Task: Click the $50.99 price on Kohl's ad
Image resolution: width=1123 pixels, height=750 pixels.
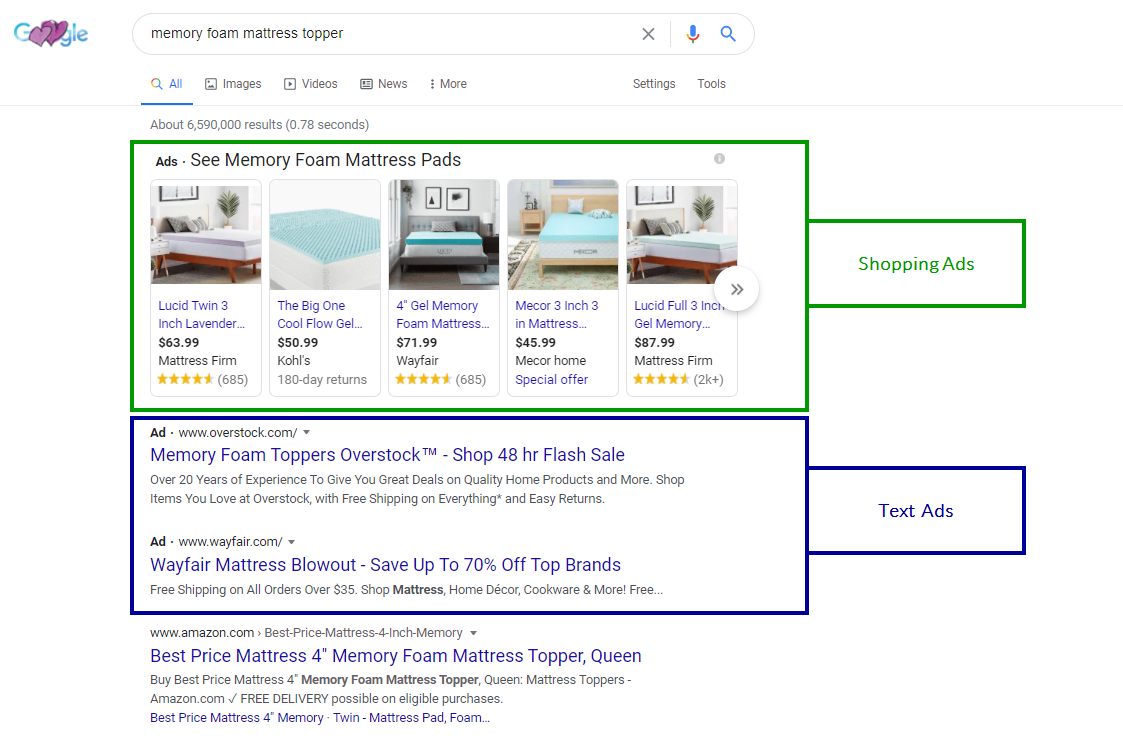Action: pos(297,342)
